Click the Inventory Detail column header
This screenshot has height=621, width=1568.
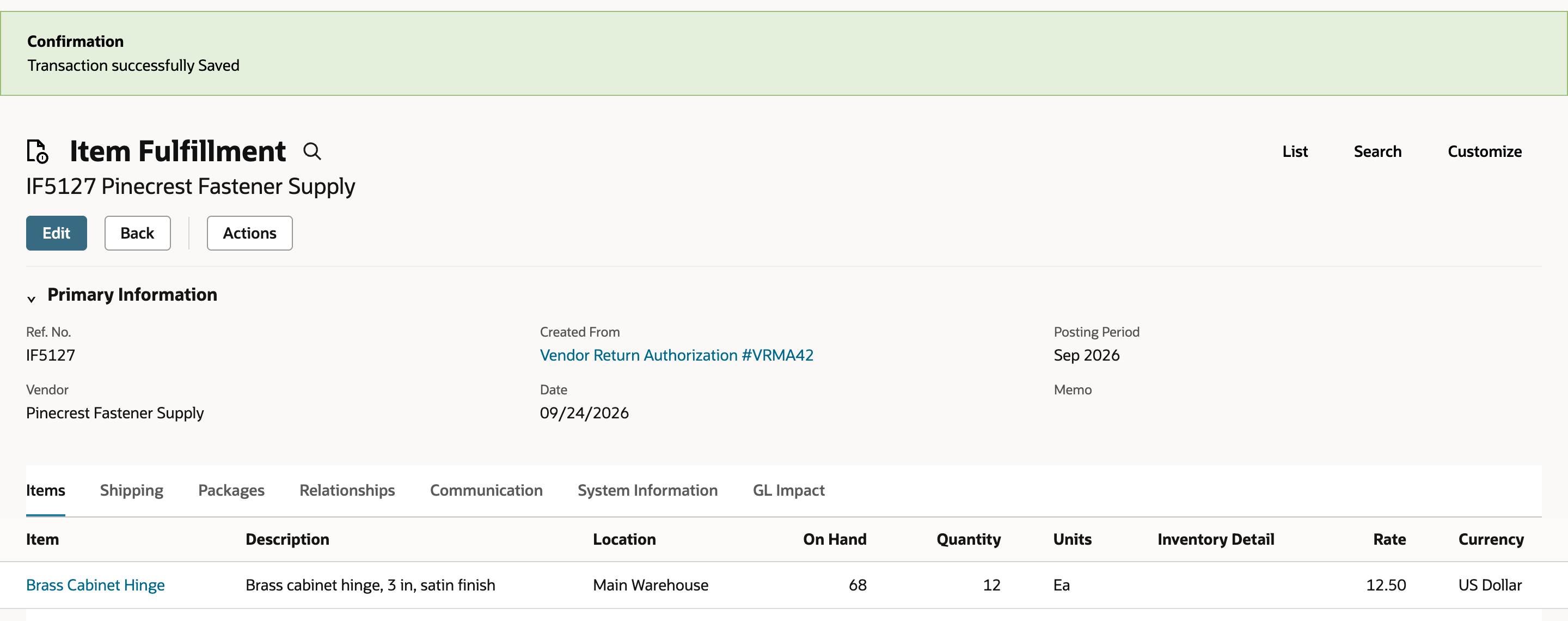pyautogui.click(x=1216, y=539)
